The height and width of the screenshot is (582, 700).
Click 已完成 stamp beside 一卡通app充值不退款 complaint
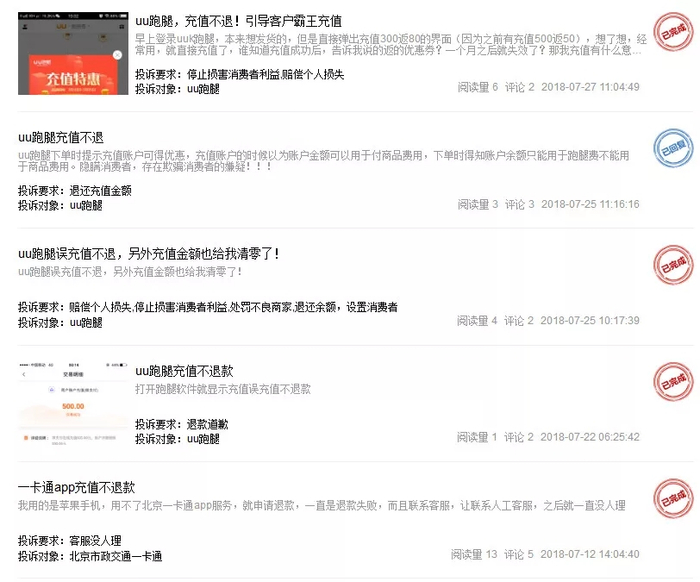point(673,499)
